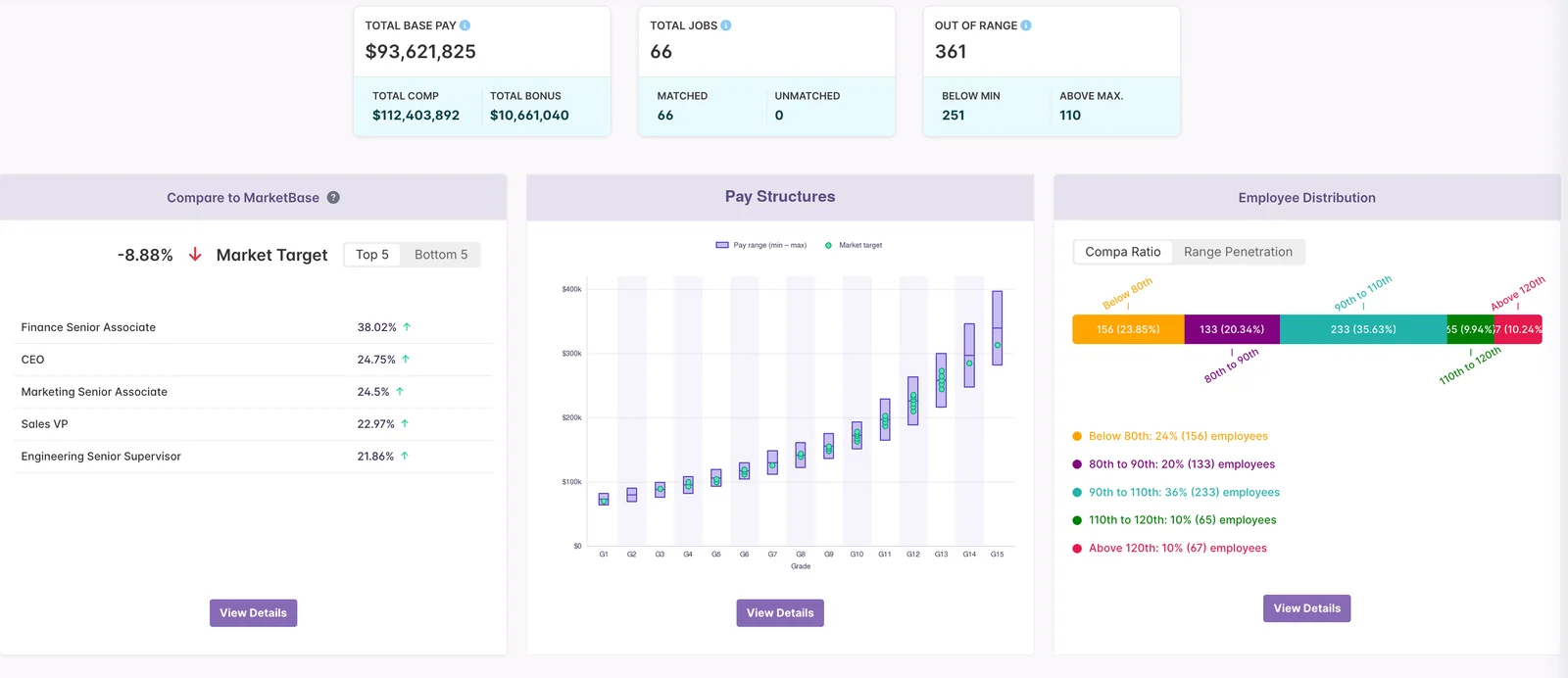The image size is (1568, 678).
Task: Click Total Comp value $112,403,892
Action: pyautogui.click(x=416, y=116)
